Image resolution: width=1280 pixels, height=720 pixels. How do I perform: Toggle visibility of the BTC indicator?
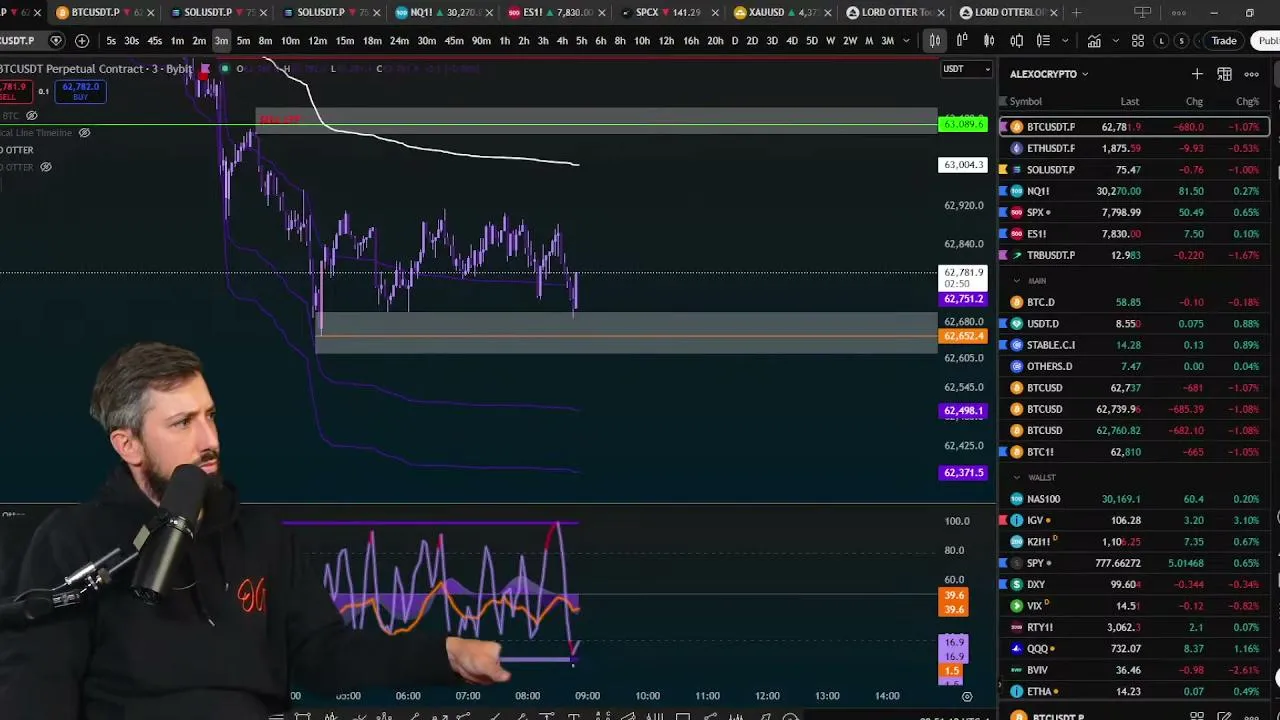[x=32, y=116]
